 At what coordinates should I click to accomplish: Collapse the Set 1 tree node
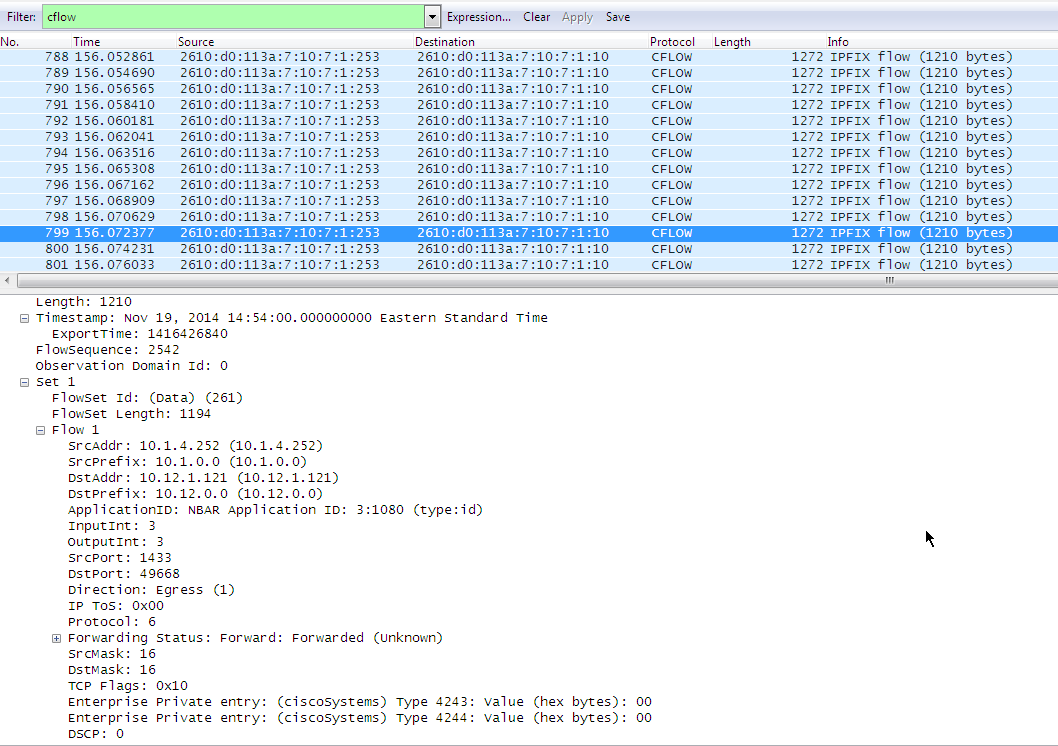tap(25, 382)
